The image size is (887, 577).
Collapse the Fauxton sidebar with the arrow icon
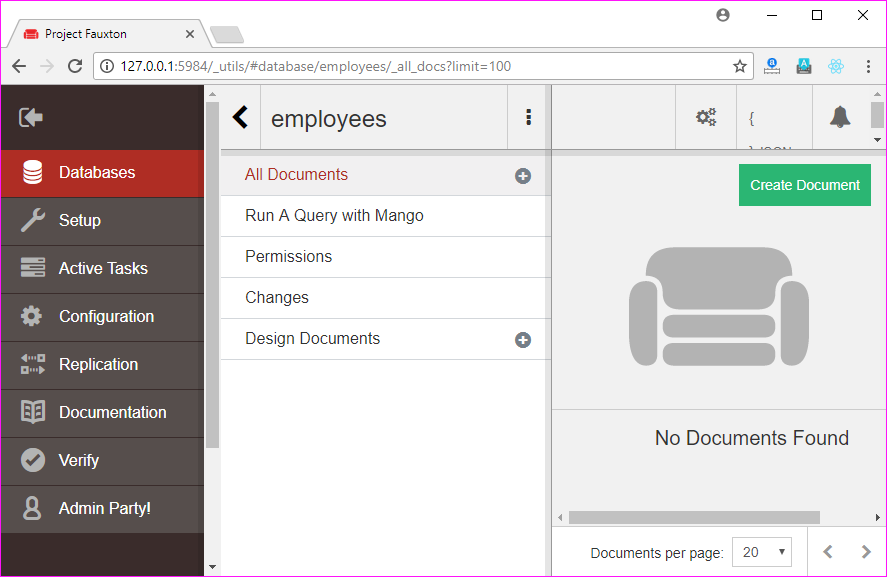(31, 118)
